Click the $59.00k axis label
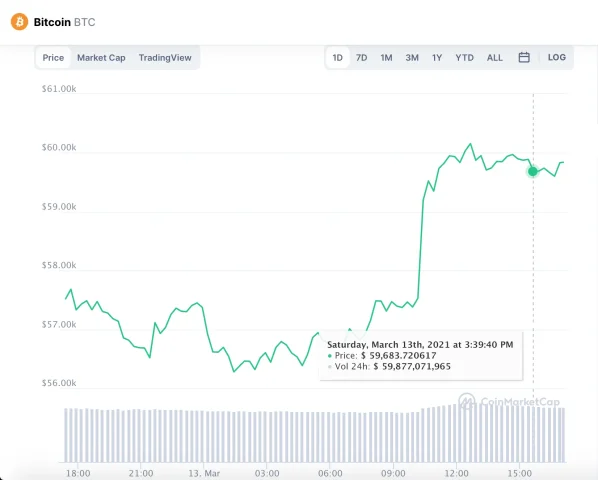Image resolution: width=598 pixels, height=480 pixels. 59,207
